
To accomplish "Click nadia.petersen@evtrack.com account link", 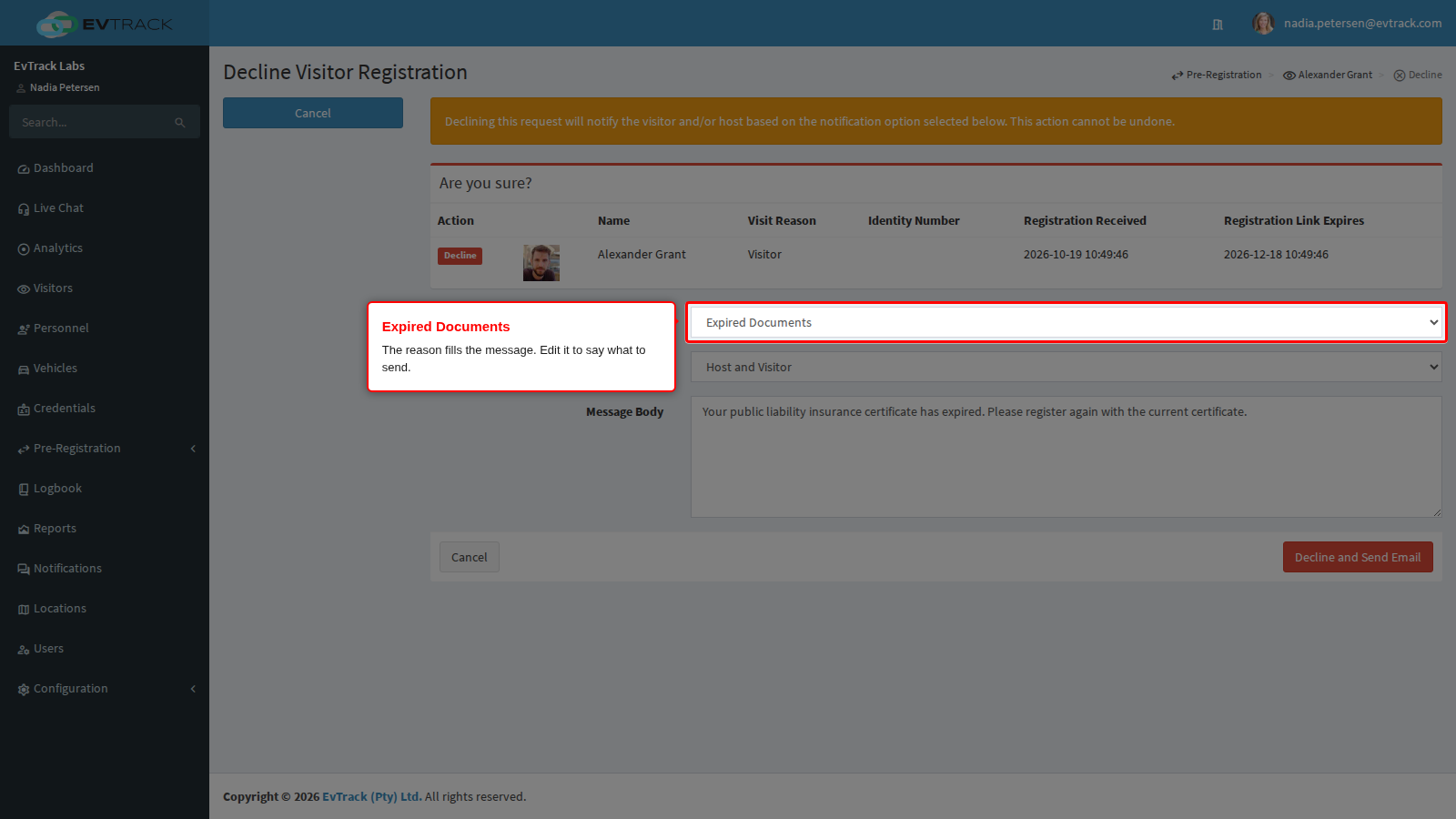I will tap(1362, 24).
